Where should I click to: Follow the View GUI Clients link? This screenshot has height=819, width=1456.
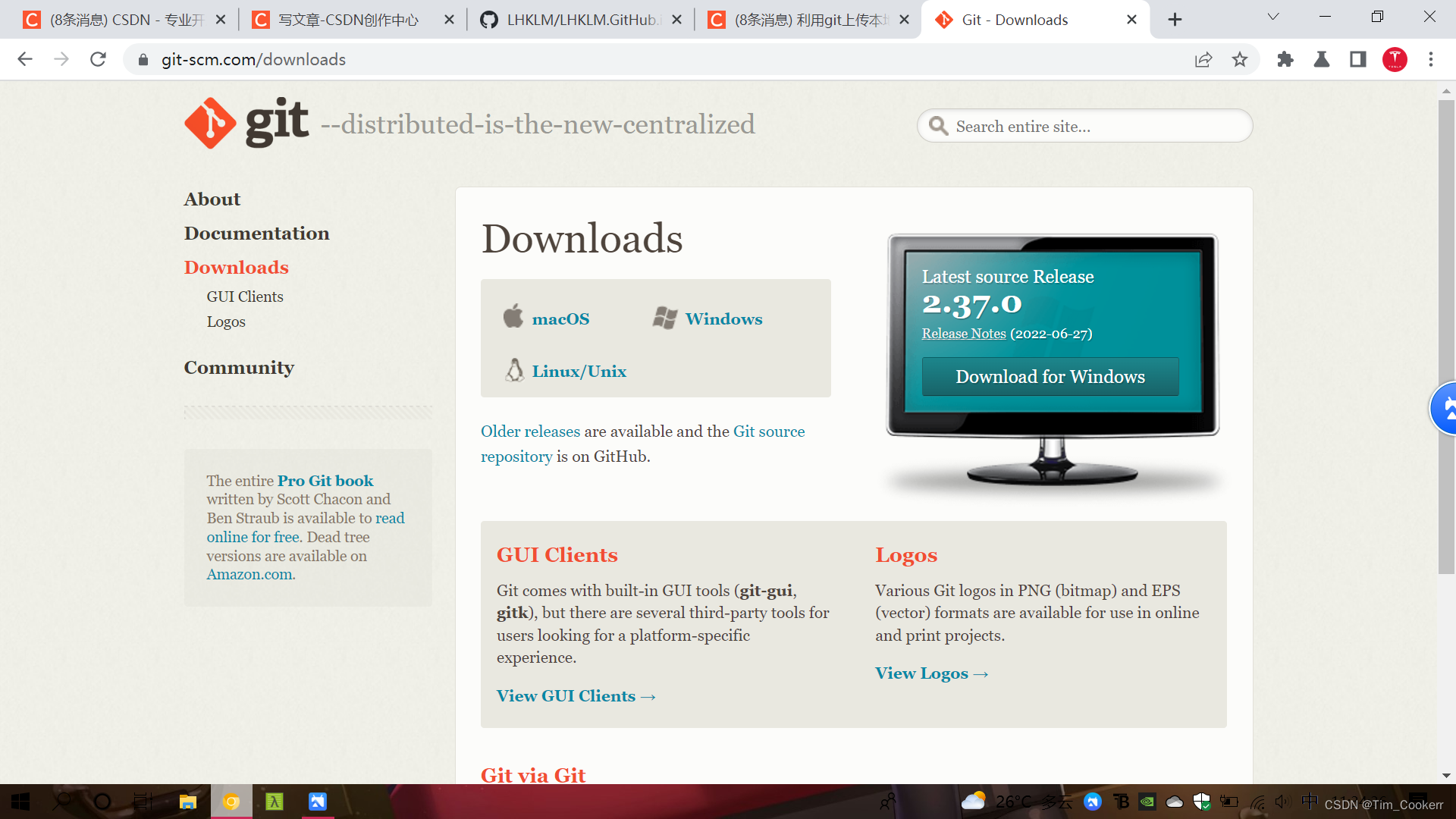[x=576, y=696]
